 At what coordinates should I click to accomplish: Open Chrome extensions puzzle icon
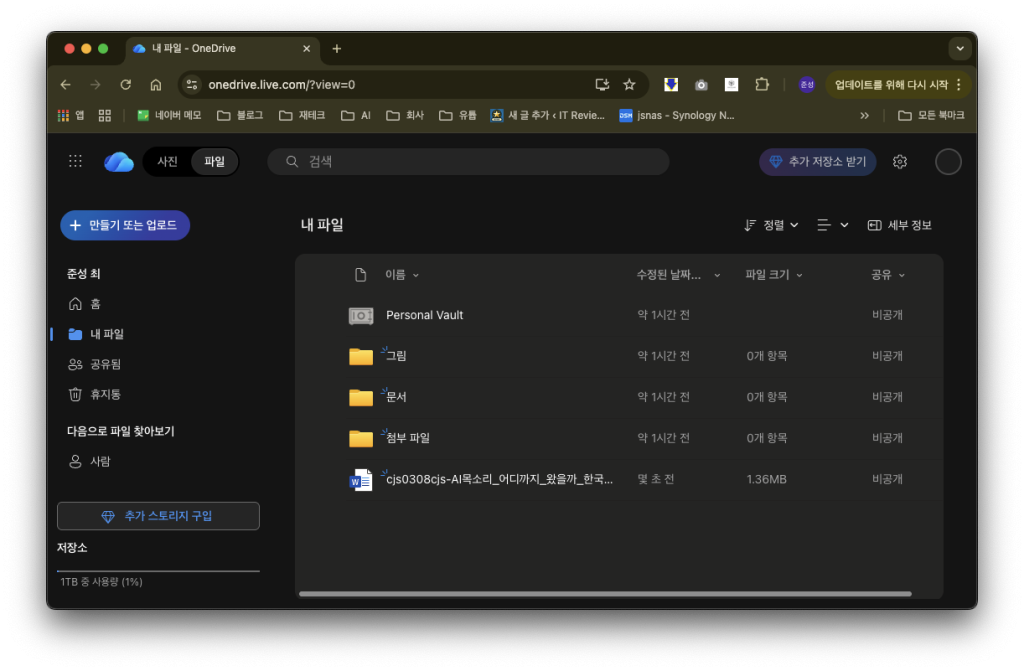[762, 85]
